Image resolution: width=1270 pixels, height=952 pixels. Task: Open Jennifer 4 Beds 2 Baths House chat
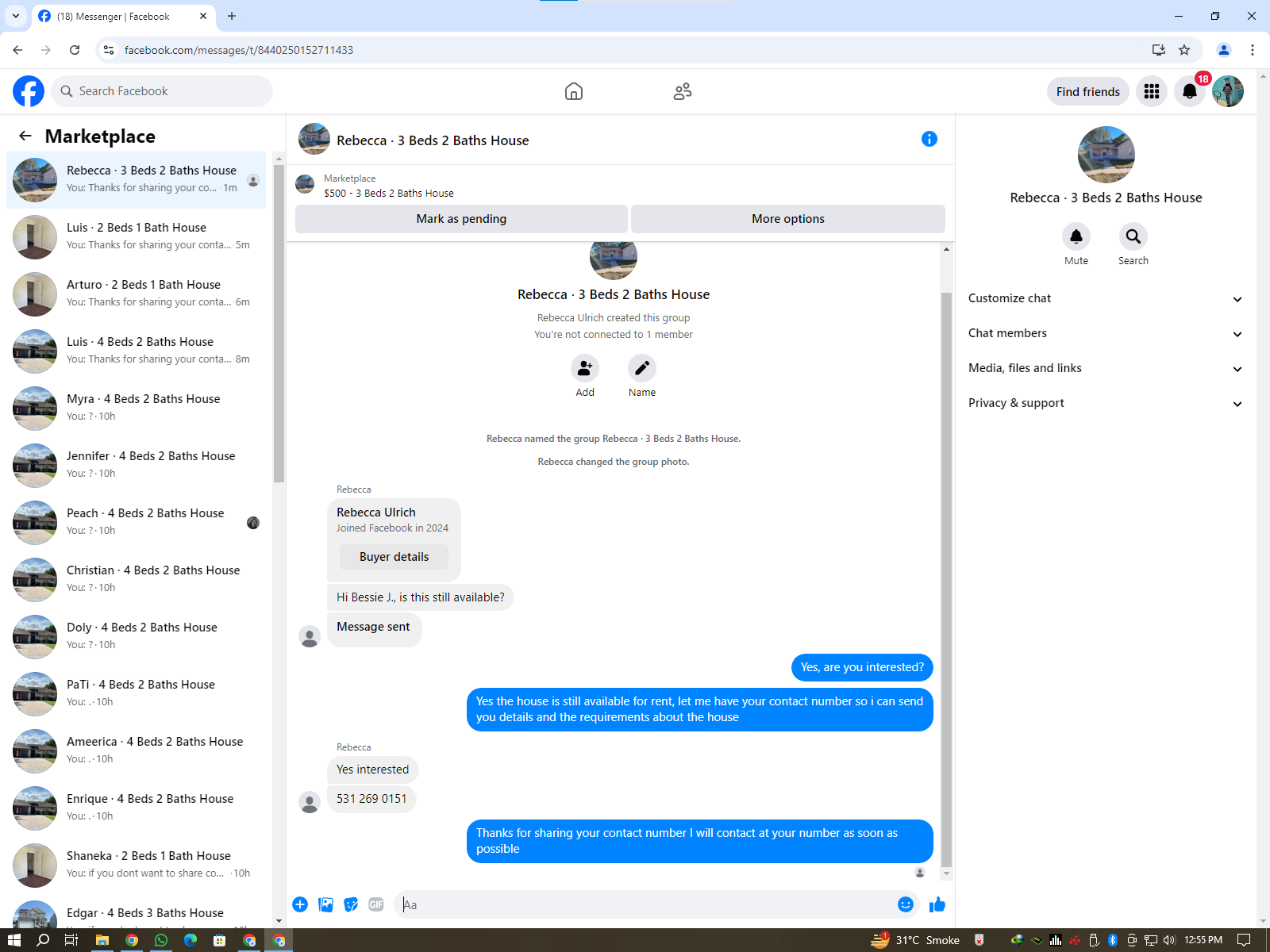click(137, 466)
